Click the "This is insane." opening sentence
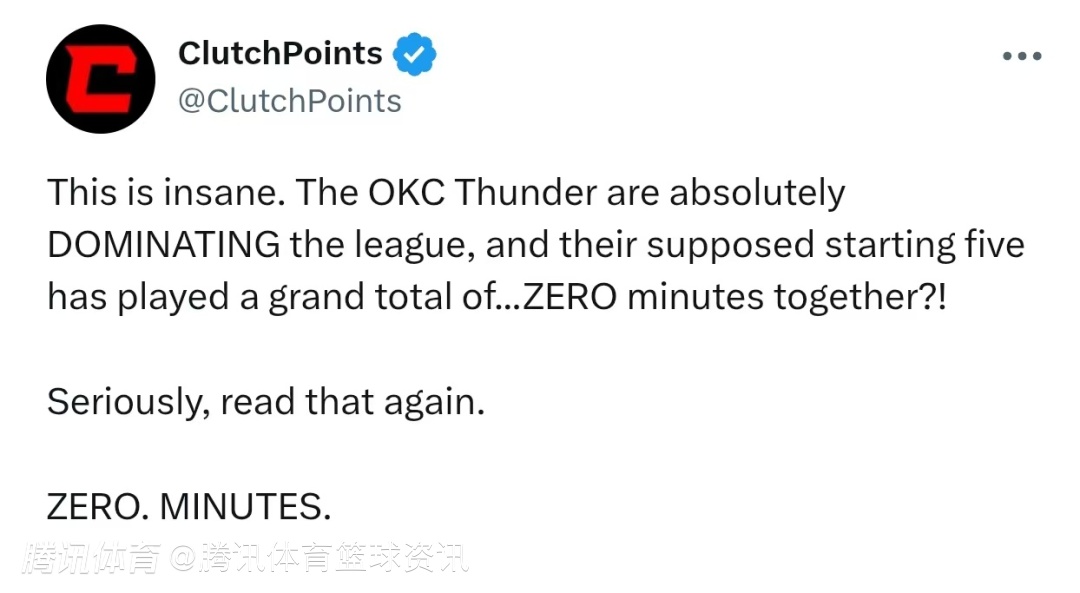1080x593 pixels. coord(160,193)
